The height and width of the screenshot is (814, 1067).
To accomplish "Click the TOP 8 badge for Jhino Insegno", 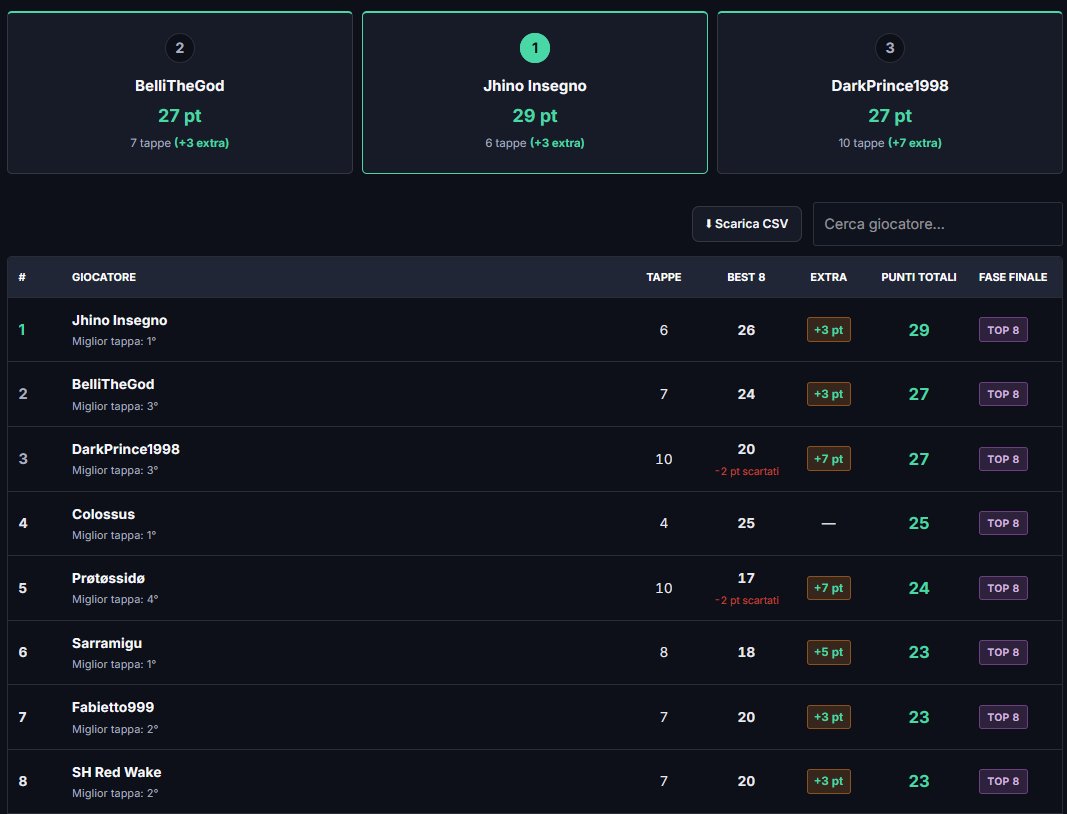I will pos(1003,330).
